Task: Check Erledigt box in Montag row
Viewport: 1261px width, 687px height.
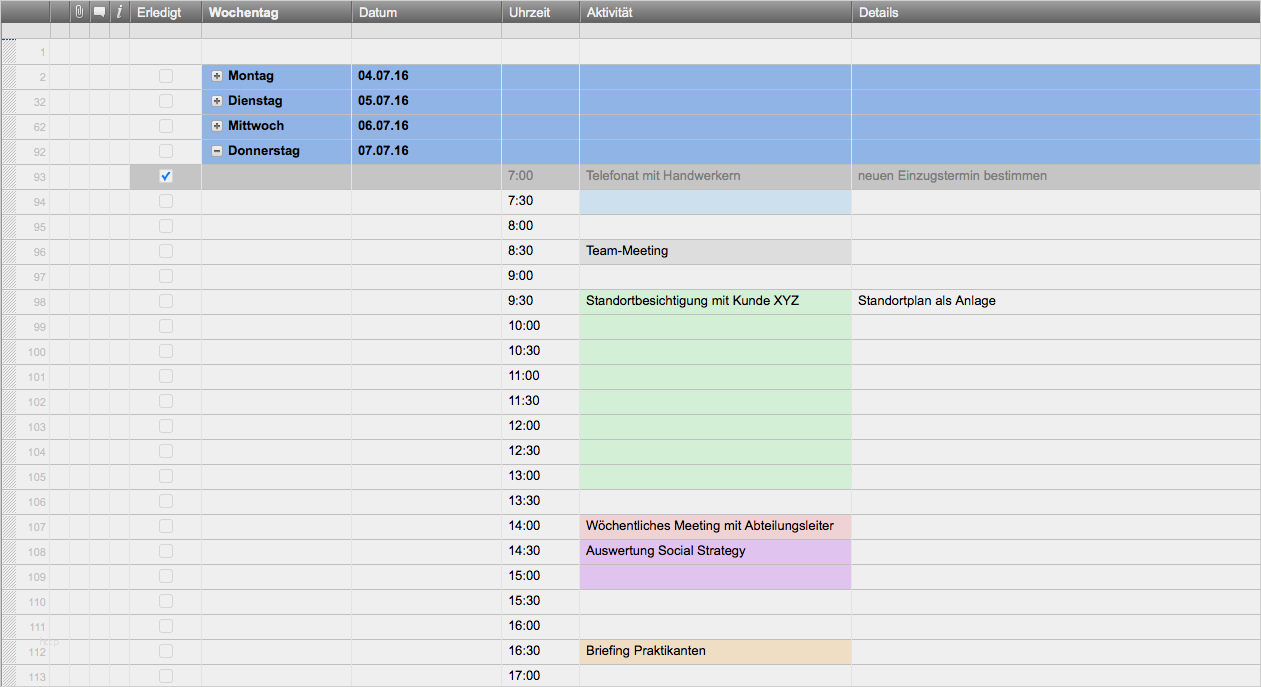Action: coord(166,76)
